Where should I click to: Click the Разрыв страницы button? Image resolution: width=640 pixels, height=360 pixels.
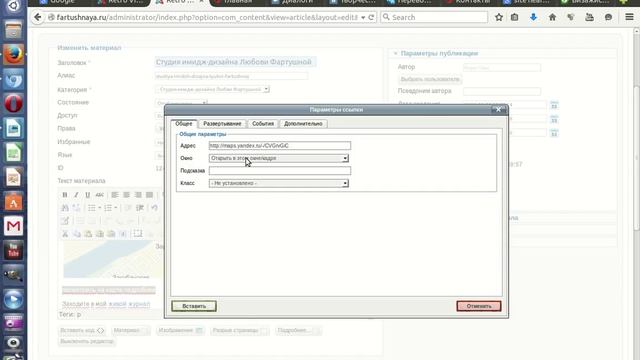(x=240, y=330)
